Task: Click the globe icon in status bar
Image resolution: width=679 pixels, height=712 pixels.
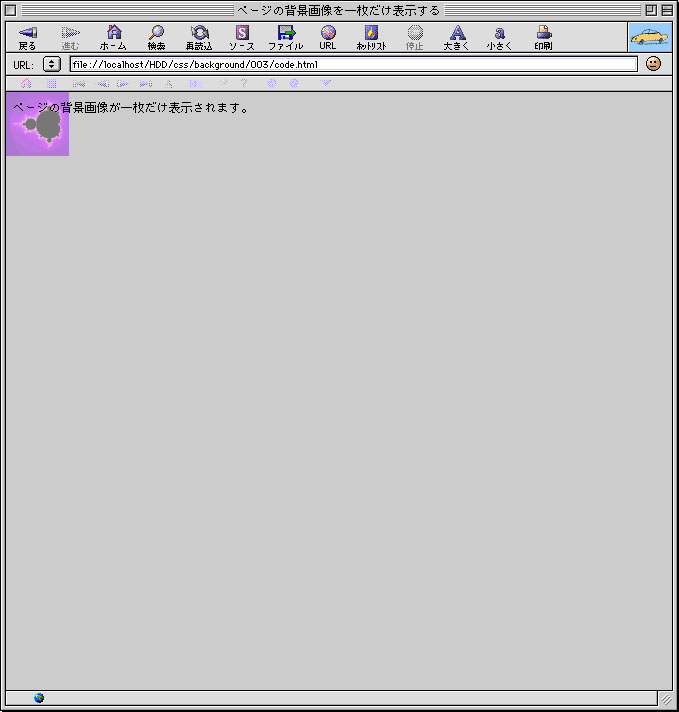Action: coord(39,698)
